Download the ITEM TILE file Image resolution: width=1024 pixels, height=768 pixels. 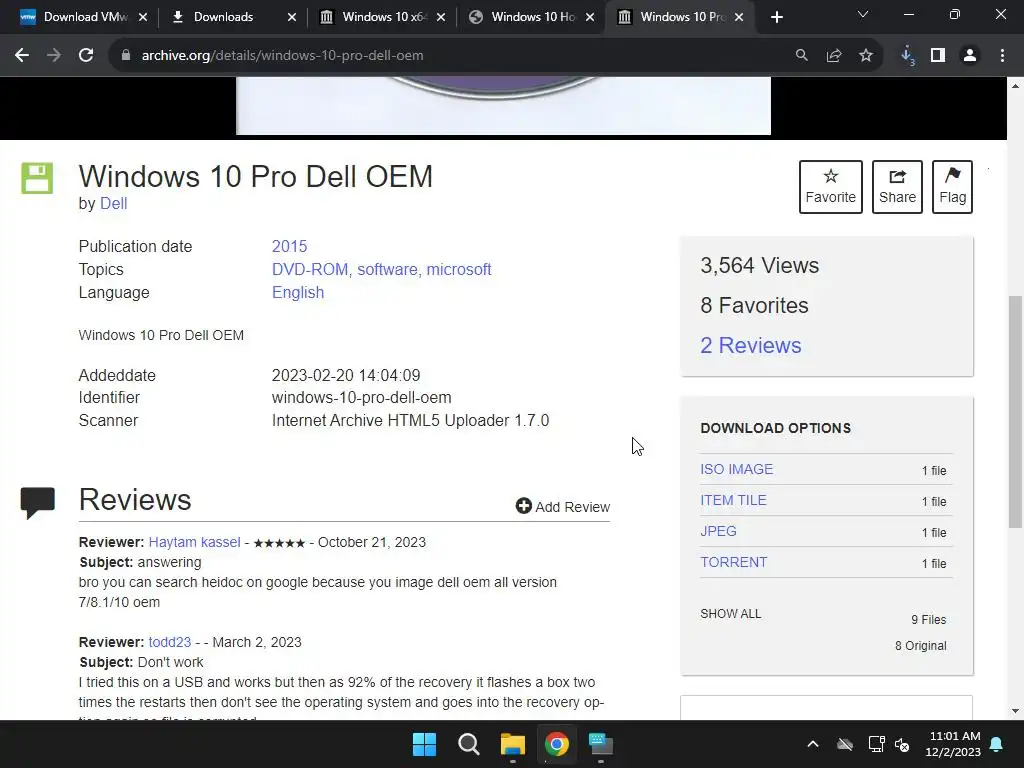coord(733,500)
